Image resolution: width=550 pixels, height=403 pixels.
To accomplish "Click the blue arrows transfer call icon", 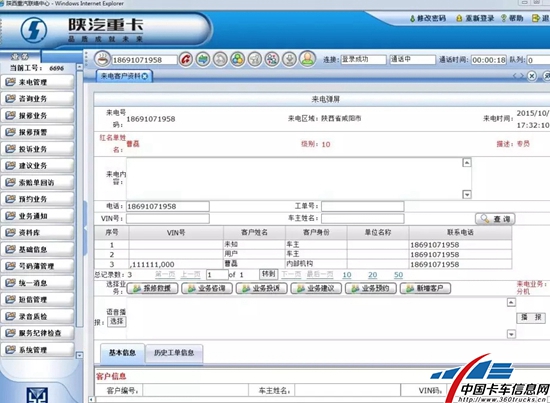I will [x=203, y=59].
